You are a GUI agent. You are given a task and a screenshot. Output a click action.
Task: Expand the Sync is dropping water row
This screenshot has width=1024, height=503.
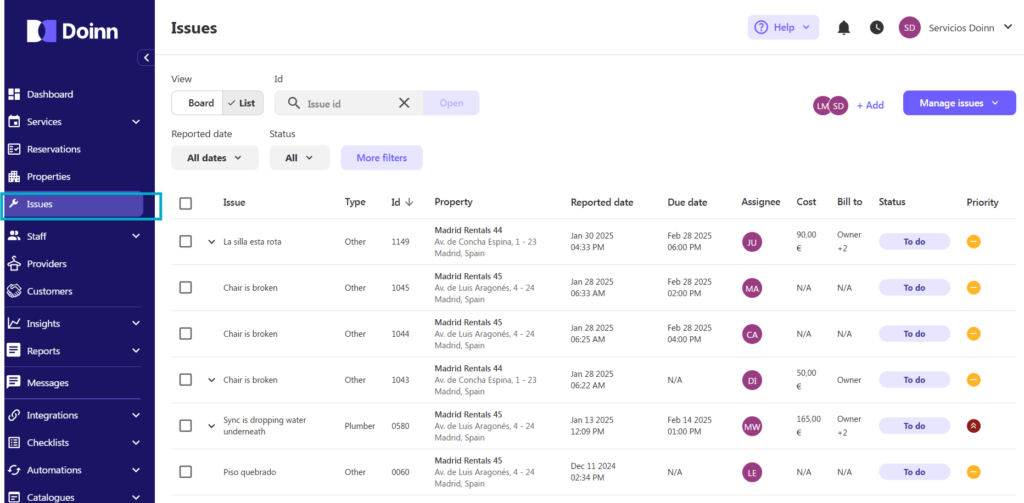click(212, 426)
